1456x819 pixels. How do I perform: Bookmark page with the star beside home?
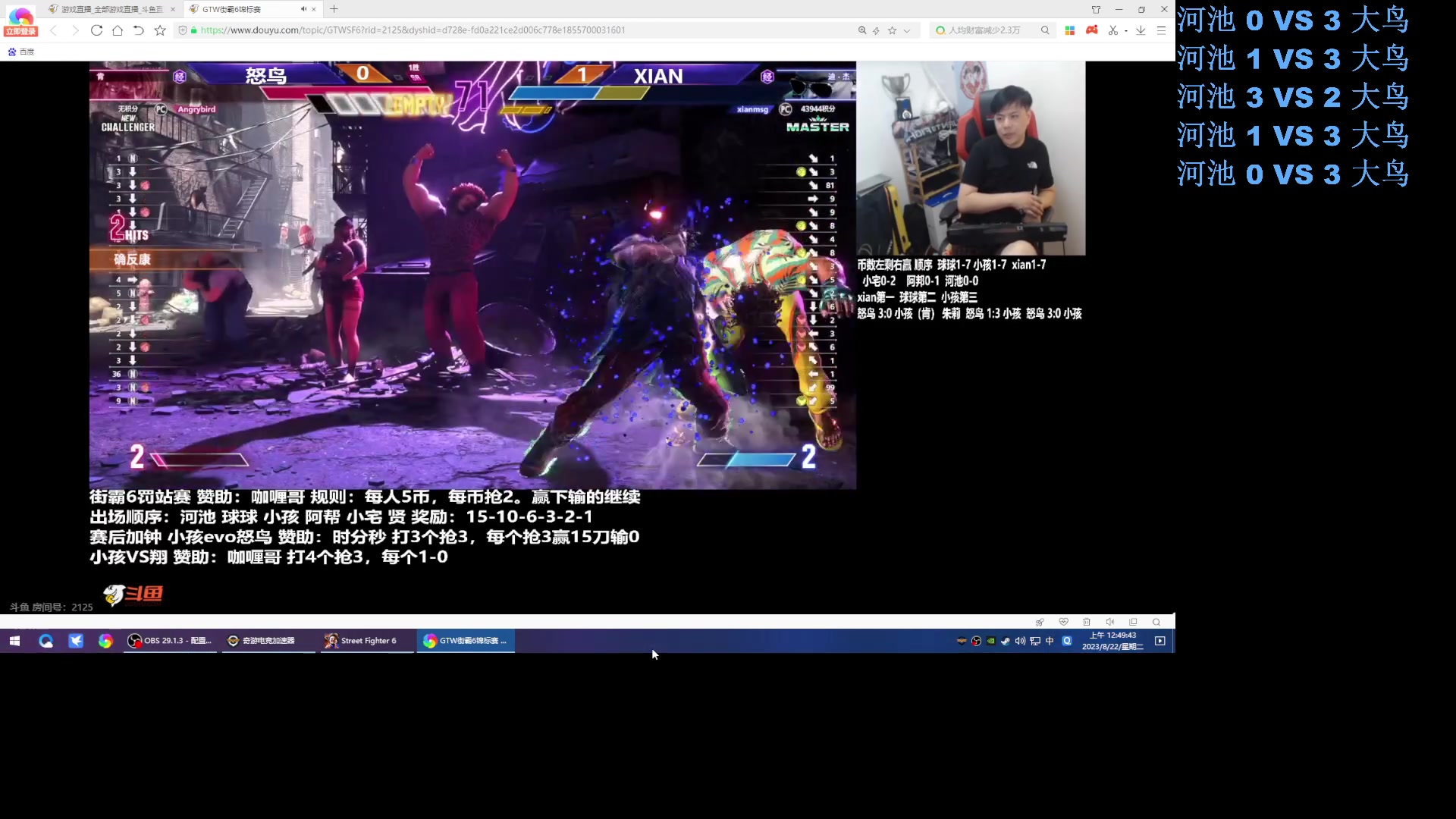coord(160,30)
